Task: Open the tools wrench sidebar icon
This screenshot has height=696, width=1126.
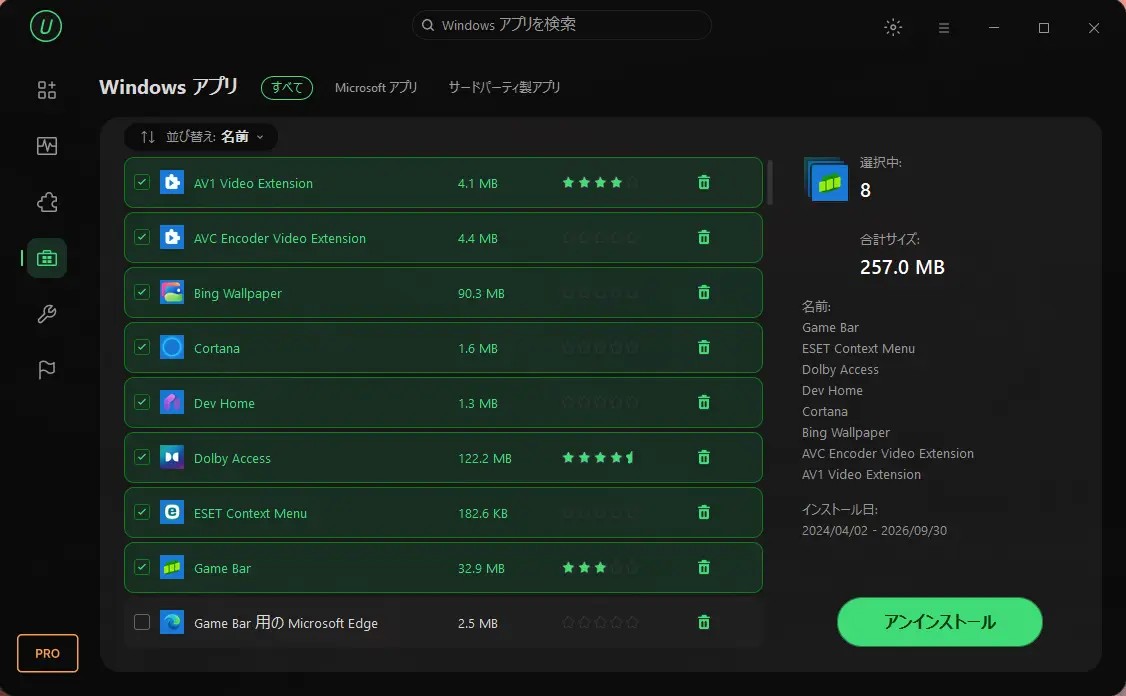Action: pos(47,314)
